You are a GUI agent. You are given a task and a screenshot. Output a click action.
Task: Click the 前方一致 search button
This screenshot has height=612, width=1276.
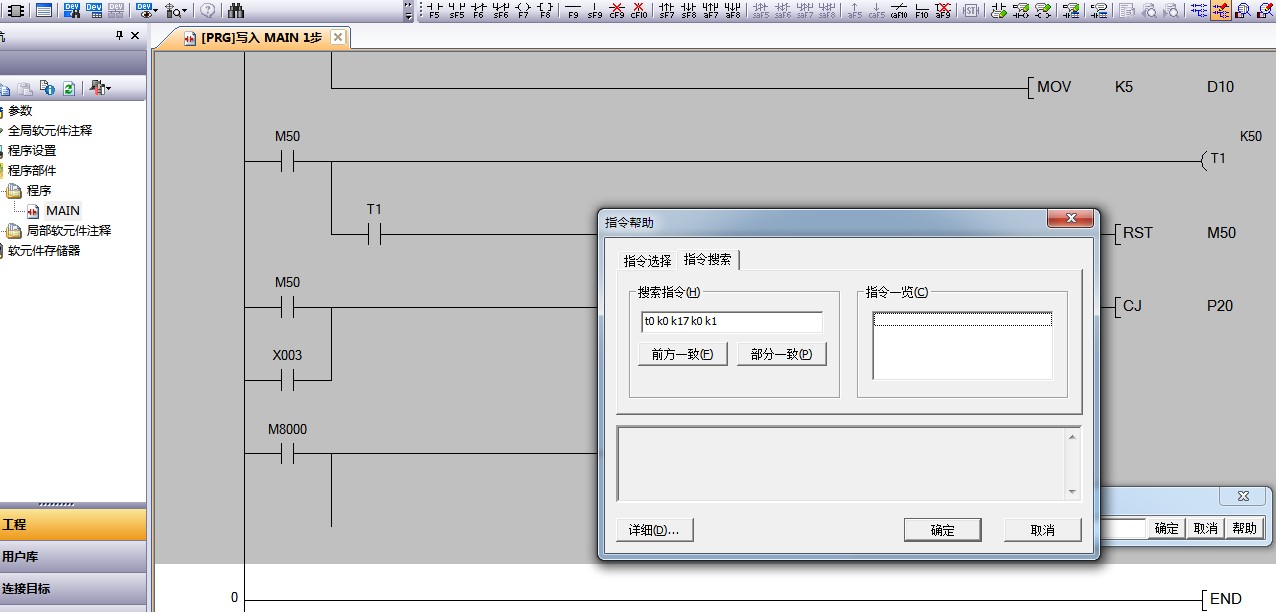682,354
